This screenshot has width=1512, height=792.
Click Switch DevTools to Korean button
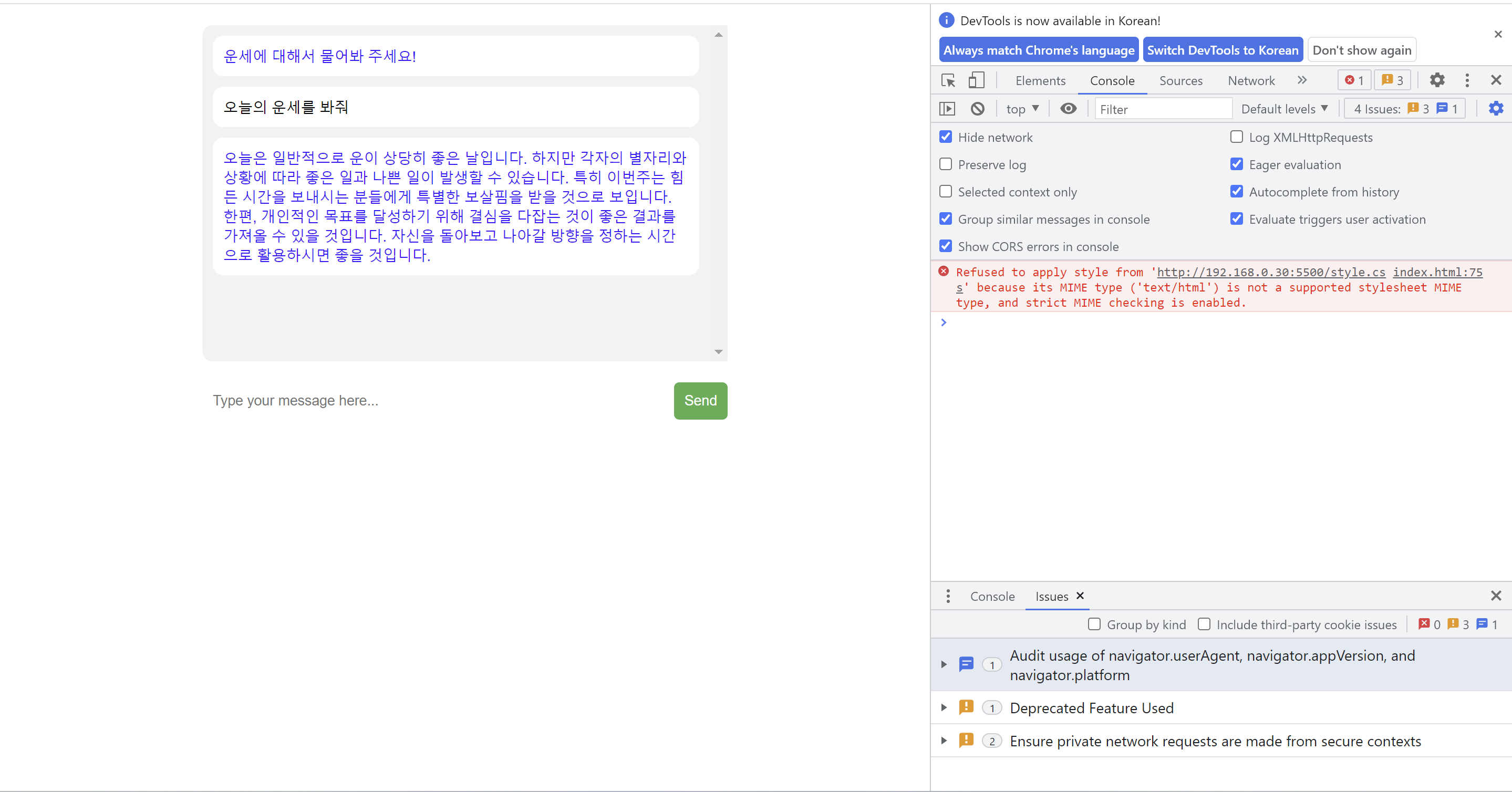coord(1223,50)
